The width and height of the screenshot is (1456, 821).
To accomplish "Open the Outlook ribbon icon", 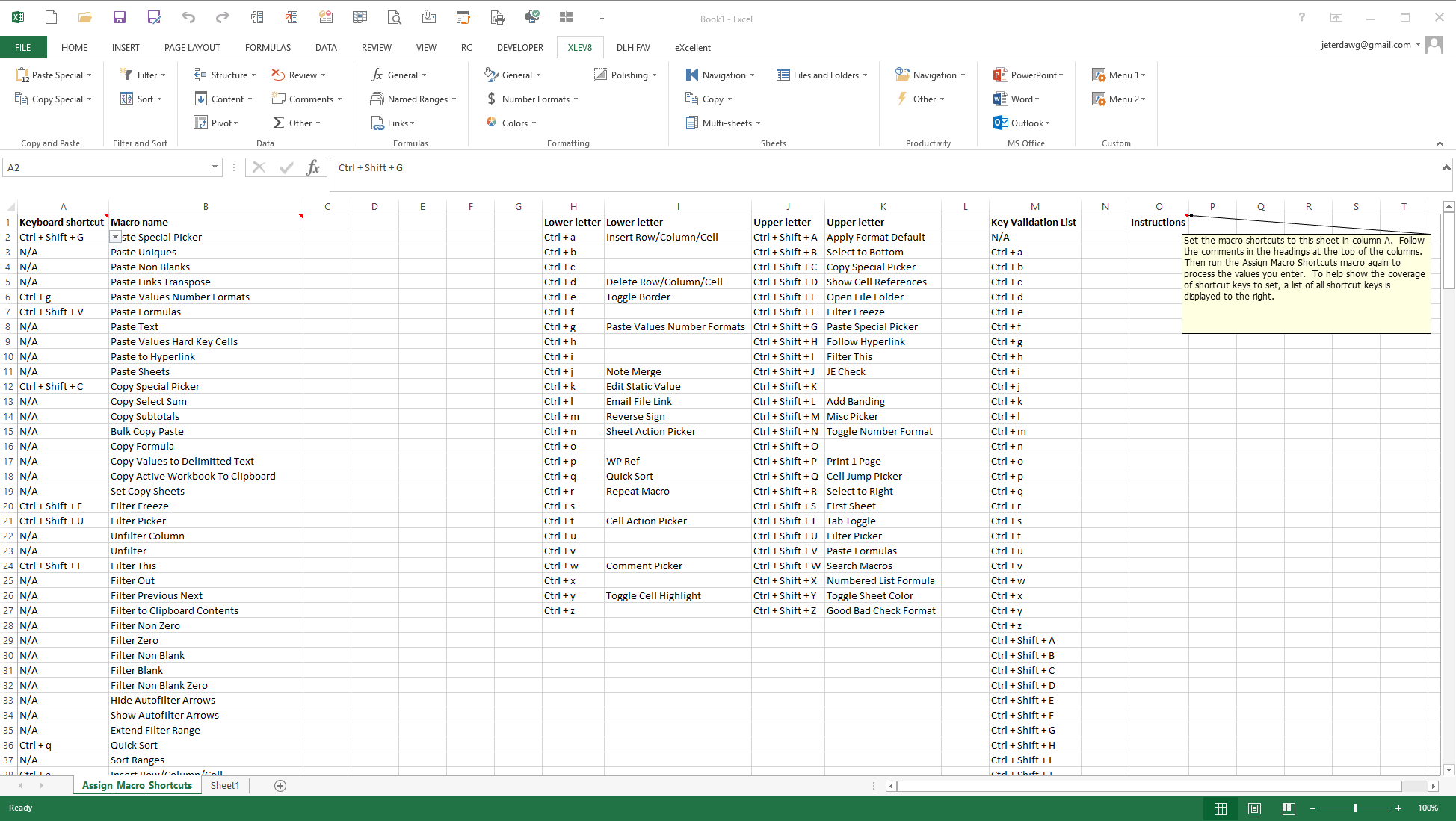I will (x=1000, y=123).
